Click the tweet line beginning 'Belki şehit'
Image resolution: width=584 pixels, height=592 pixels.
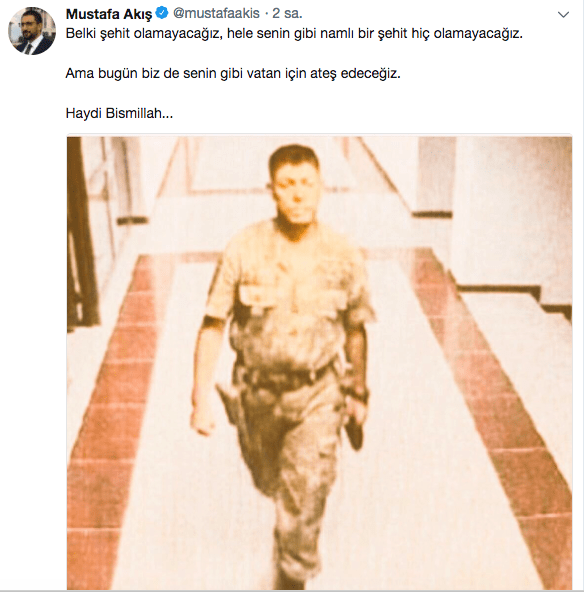(294, 34)
